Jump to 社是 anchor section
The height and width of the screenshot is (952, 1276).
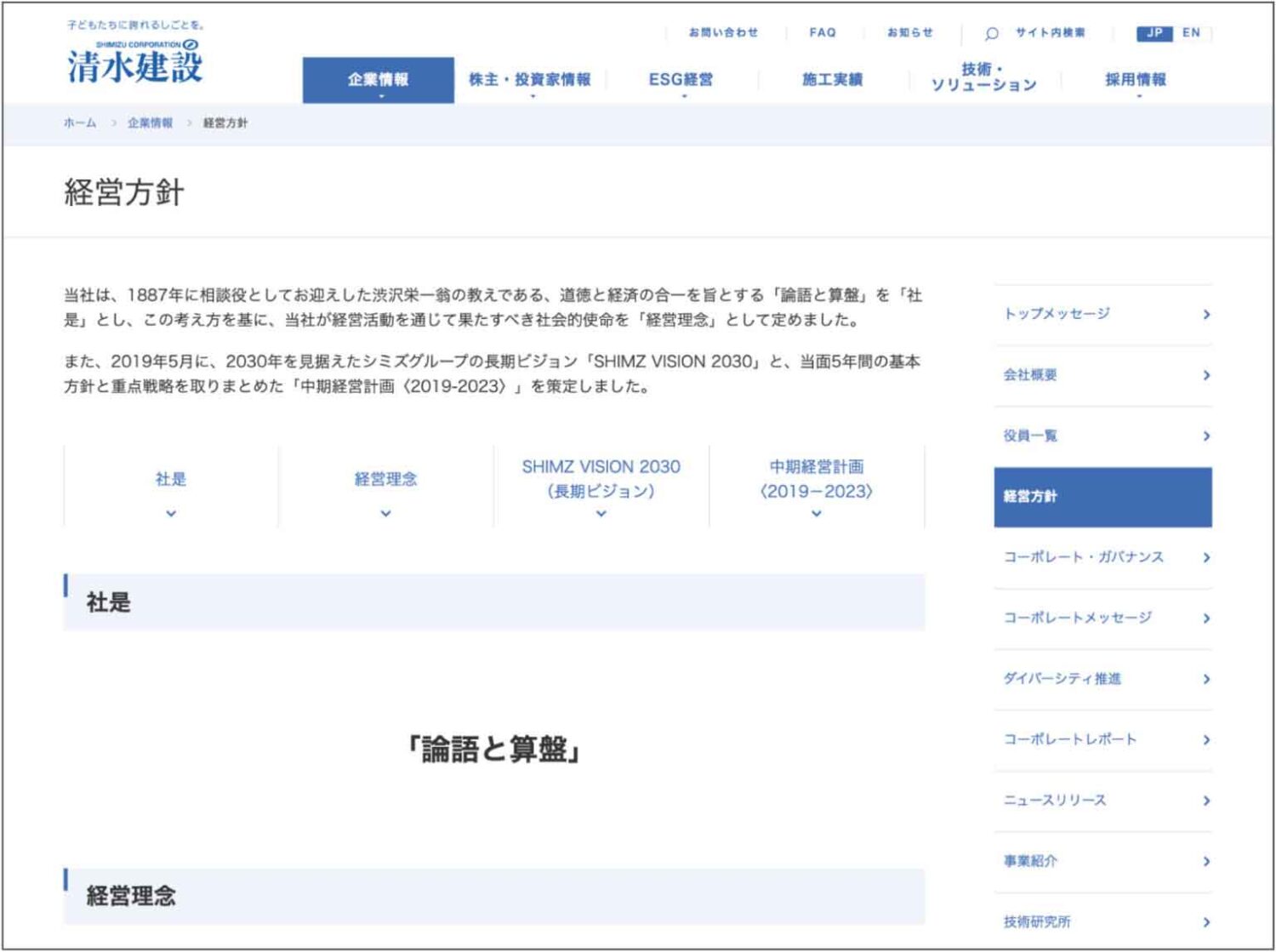tap(171, 487)
